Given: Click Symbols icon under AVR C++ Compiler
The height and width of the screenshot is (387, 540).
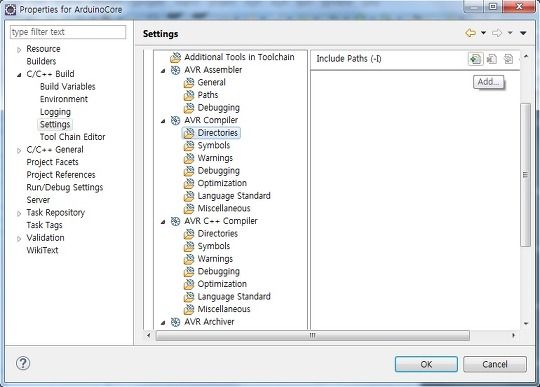Looking at the screenshot, I should (x=189, y=247).
